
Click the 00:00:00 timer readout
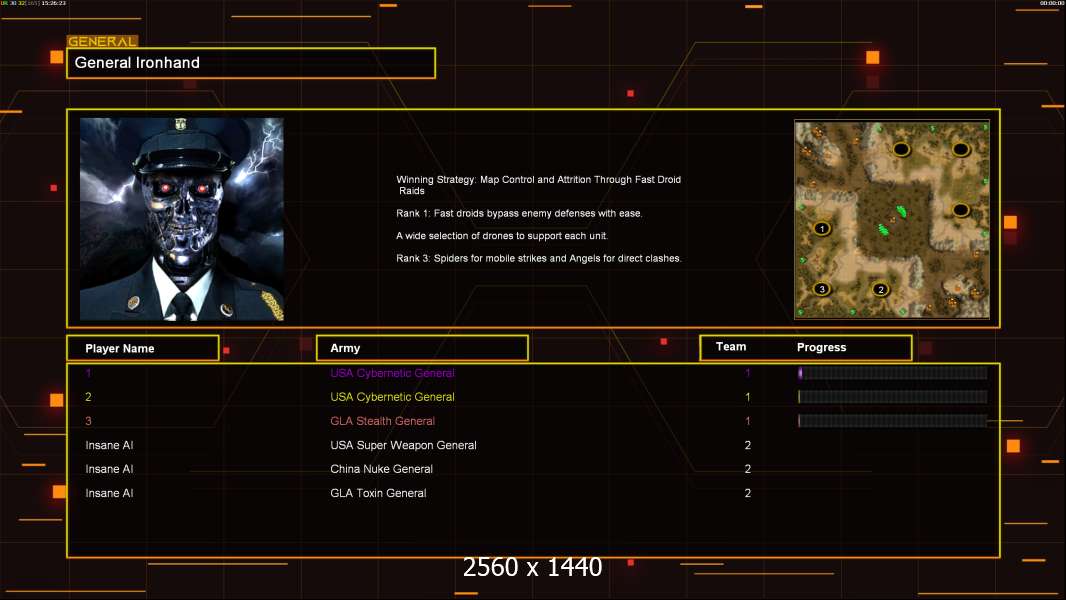1051,3
